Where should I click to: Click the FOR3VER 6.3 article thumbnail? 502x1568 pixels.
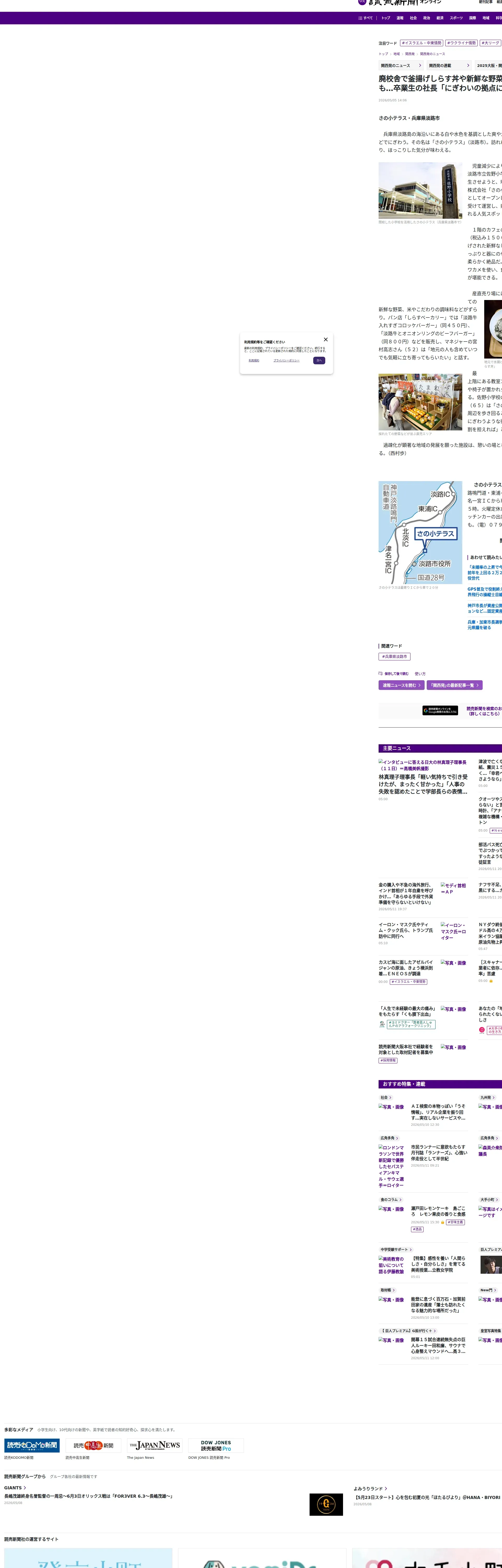coord(326,1505)
